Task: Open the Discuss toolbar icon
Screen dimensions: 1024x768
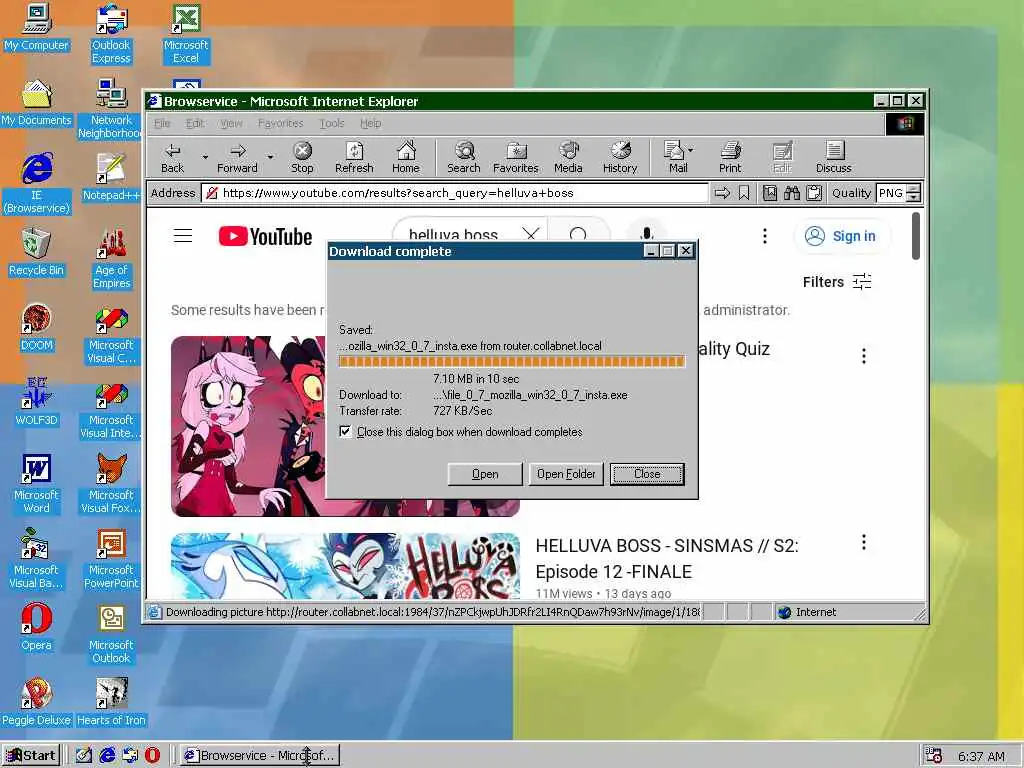Action: point(833,158)
